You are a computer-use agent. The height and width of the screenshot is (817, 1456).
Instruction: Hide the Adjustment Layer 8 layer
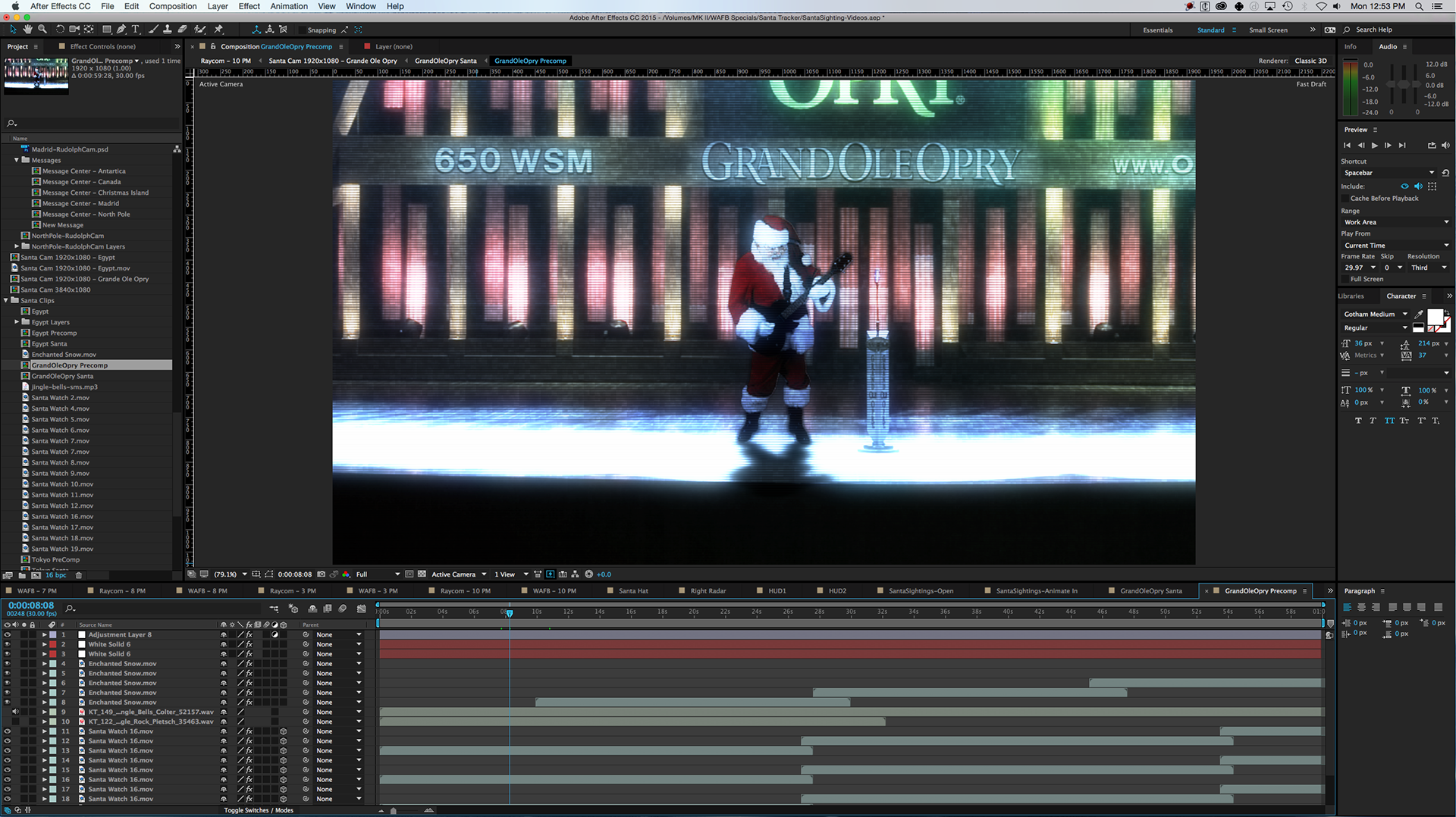point(8,635)
